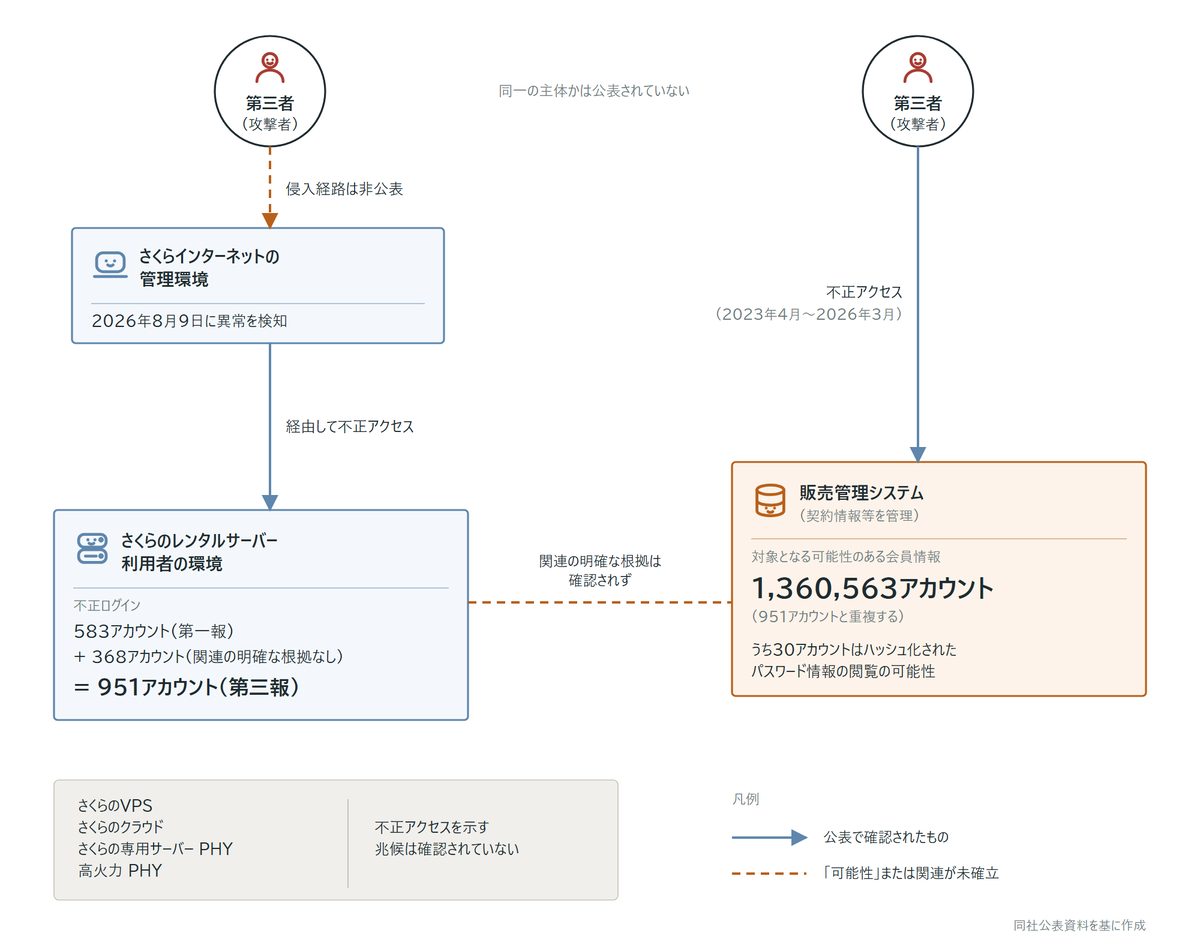Click the database icon beside 販売管理システム

pyautogui.click(x=769, y=500)
